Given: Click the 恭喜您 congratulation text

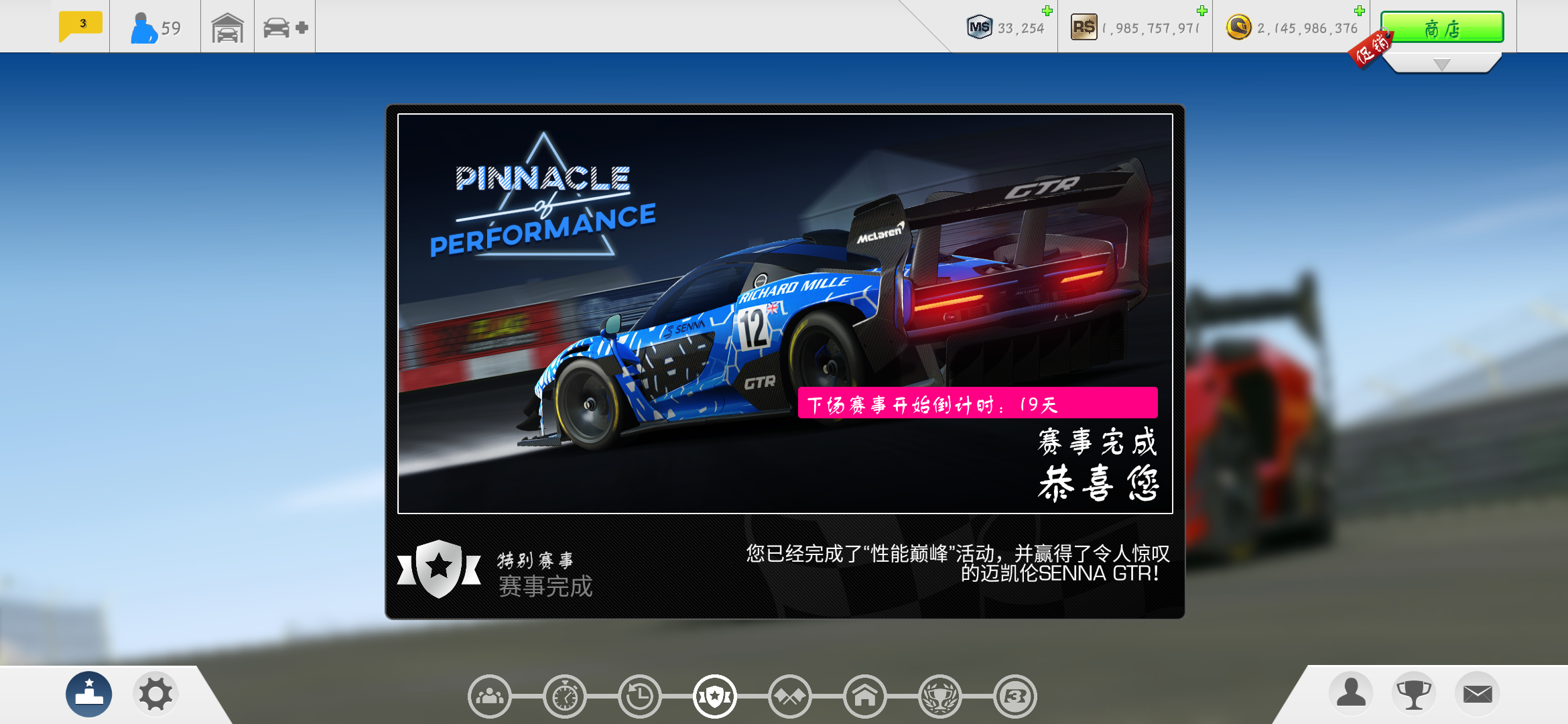Looking at the screenshot, I should coord(1098,483).
